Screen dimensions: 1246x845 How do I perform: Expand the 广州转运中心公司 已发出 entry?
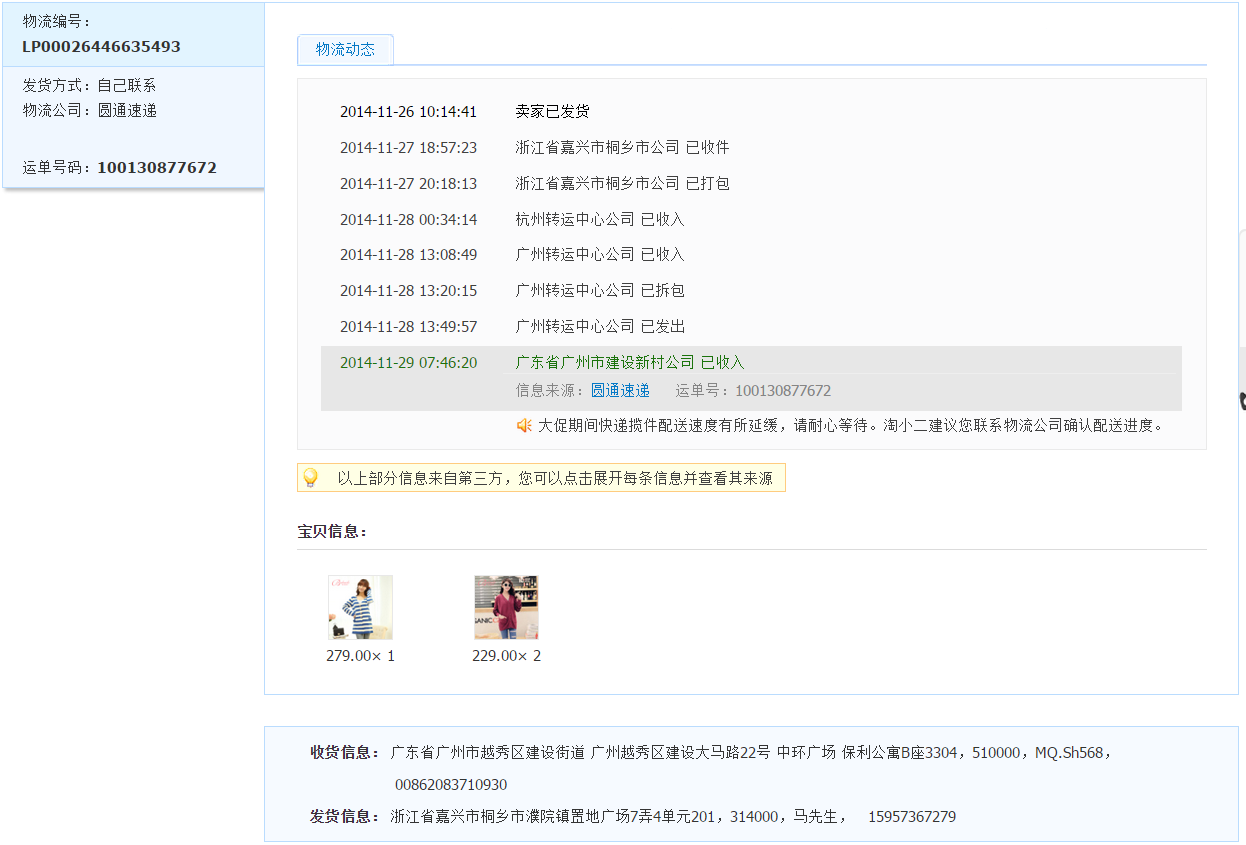600,327
